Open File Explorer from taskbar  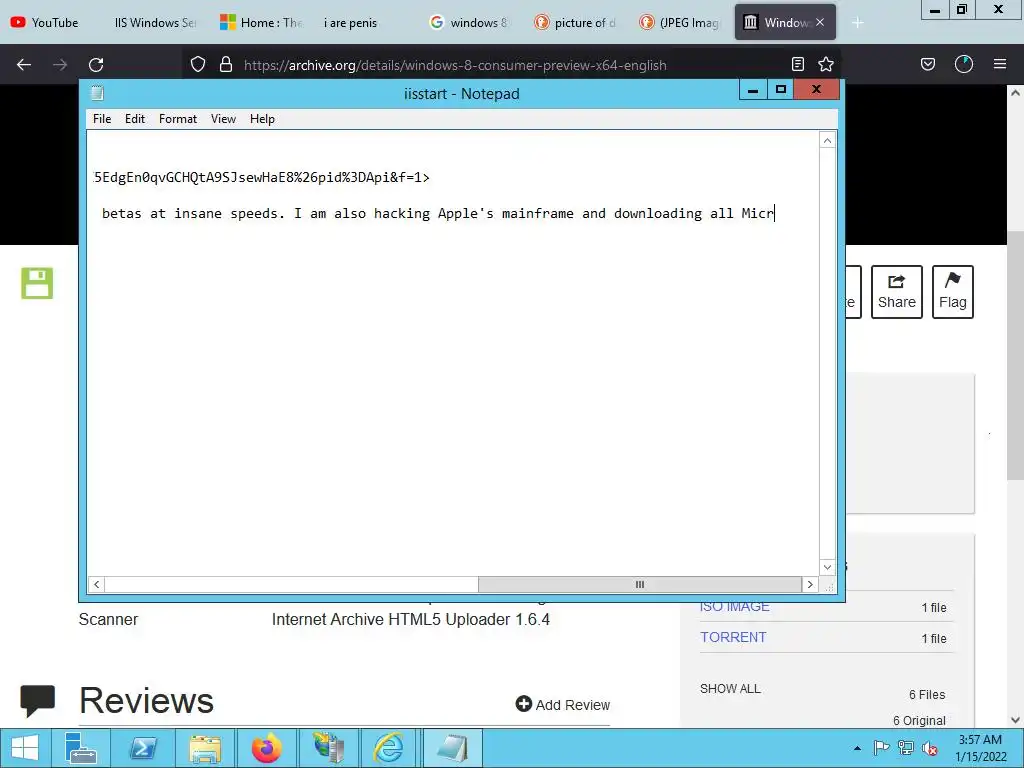205,748
